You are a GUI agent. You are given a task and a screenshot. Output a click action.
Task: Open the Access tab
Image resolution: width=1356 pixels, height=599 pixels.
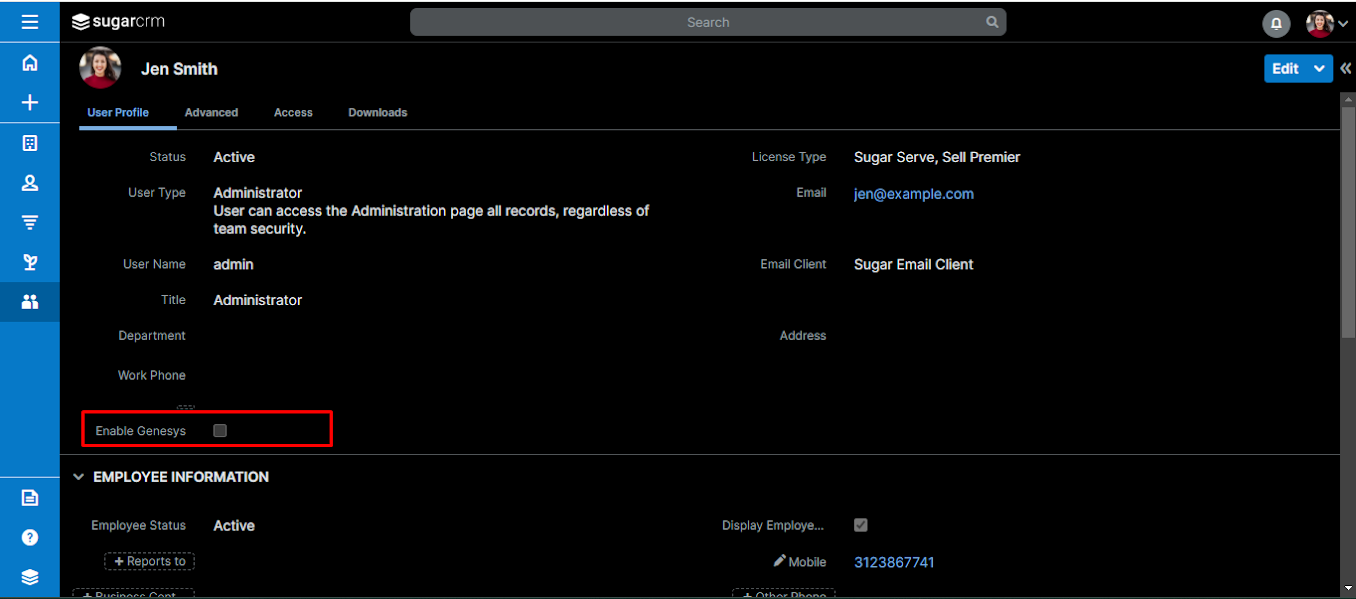pos(293,113)
